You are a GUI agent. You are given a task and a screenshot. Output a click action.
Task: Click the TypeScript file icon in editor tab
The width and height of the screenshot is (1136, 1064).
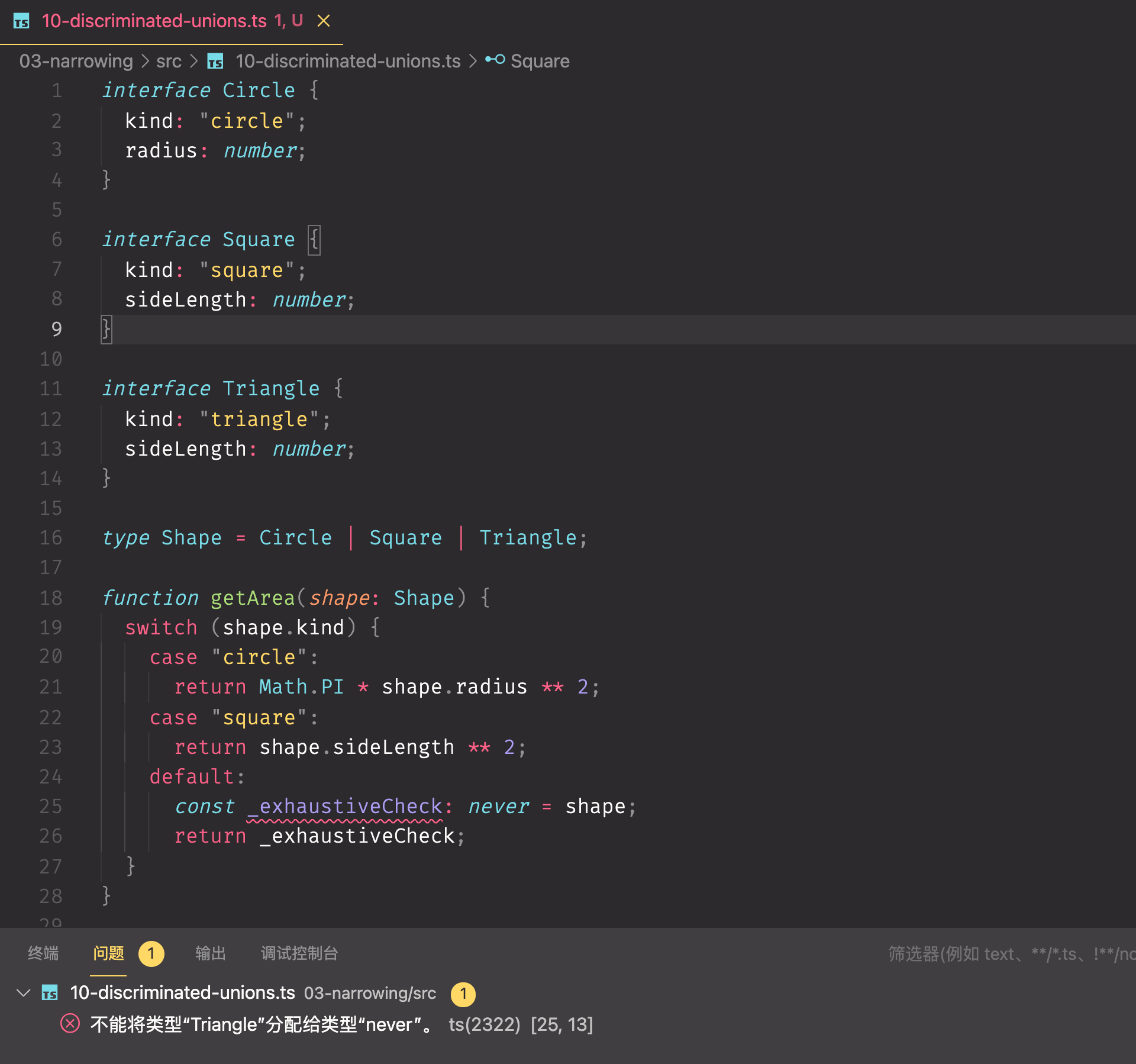21,21
